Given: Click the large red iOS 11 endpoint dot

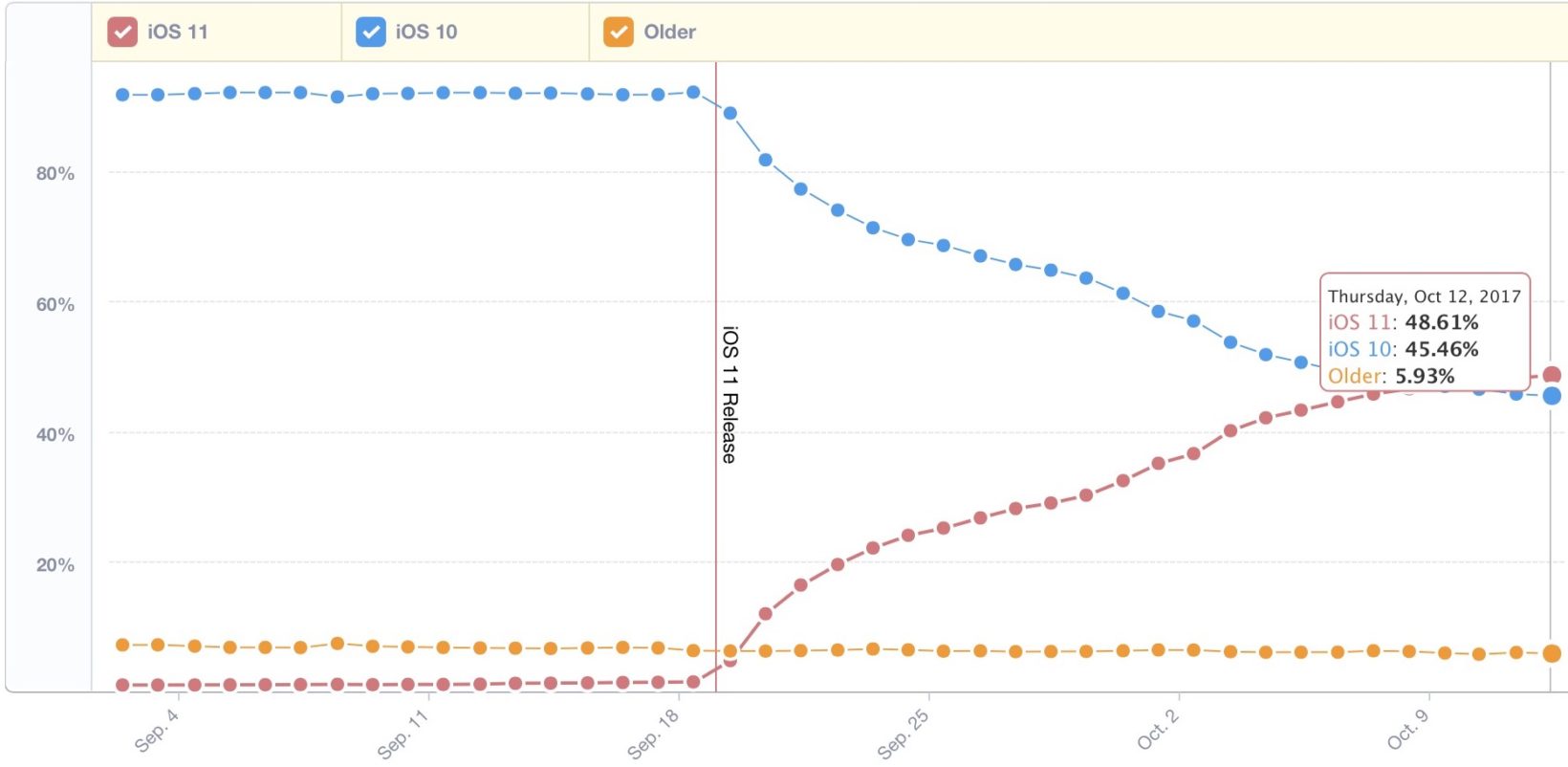Looking at the screenshot, I should click(x=1552, y=375).
